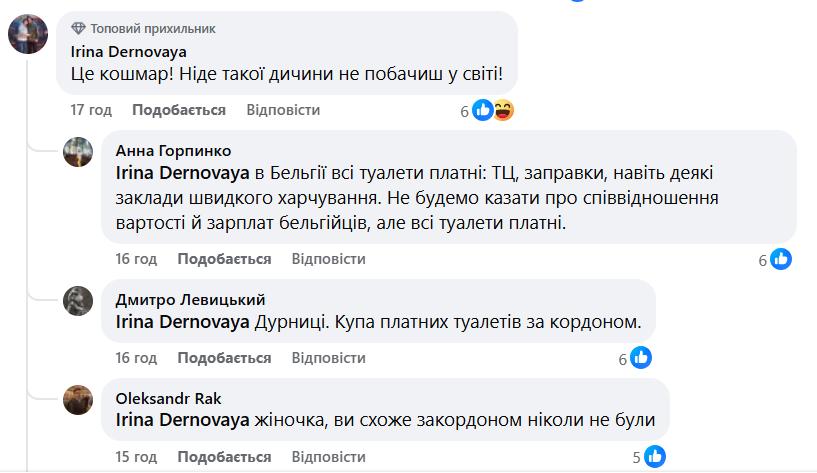
Task: Open Irina Dernovaya's profile picture
Action: (29, 37)
